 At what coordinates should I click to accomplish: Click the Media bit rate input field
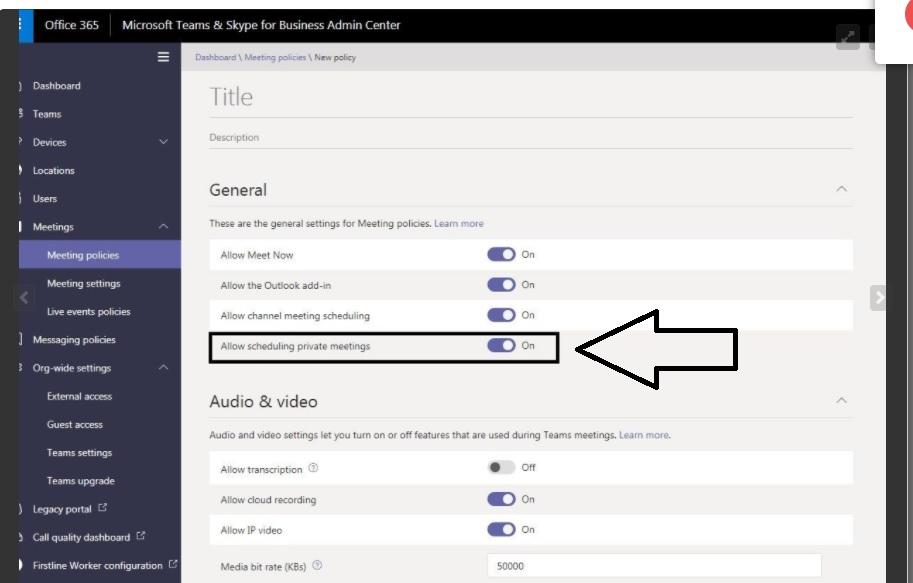point(653,566)
